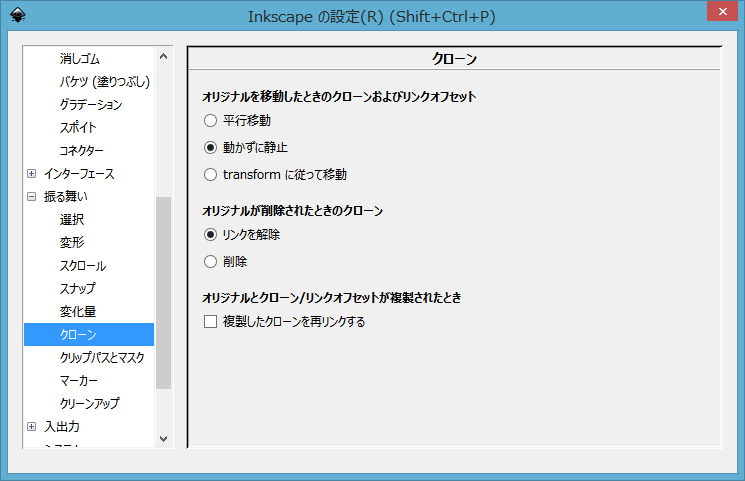Expand the インターフェース tree node
The width and height of the screenshot is (745, 481).
(x=32, y=174)
